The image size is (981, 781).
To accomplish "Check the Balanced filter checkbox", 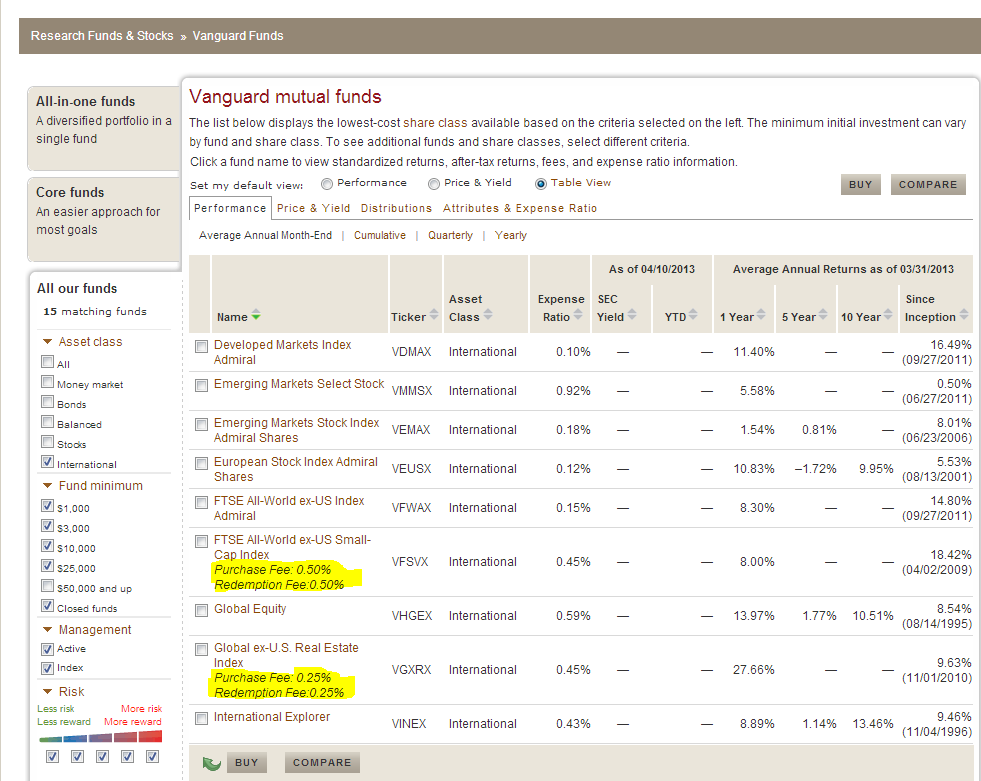I will pyautogui.click(x=48, y=422).
